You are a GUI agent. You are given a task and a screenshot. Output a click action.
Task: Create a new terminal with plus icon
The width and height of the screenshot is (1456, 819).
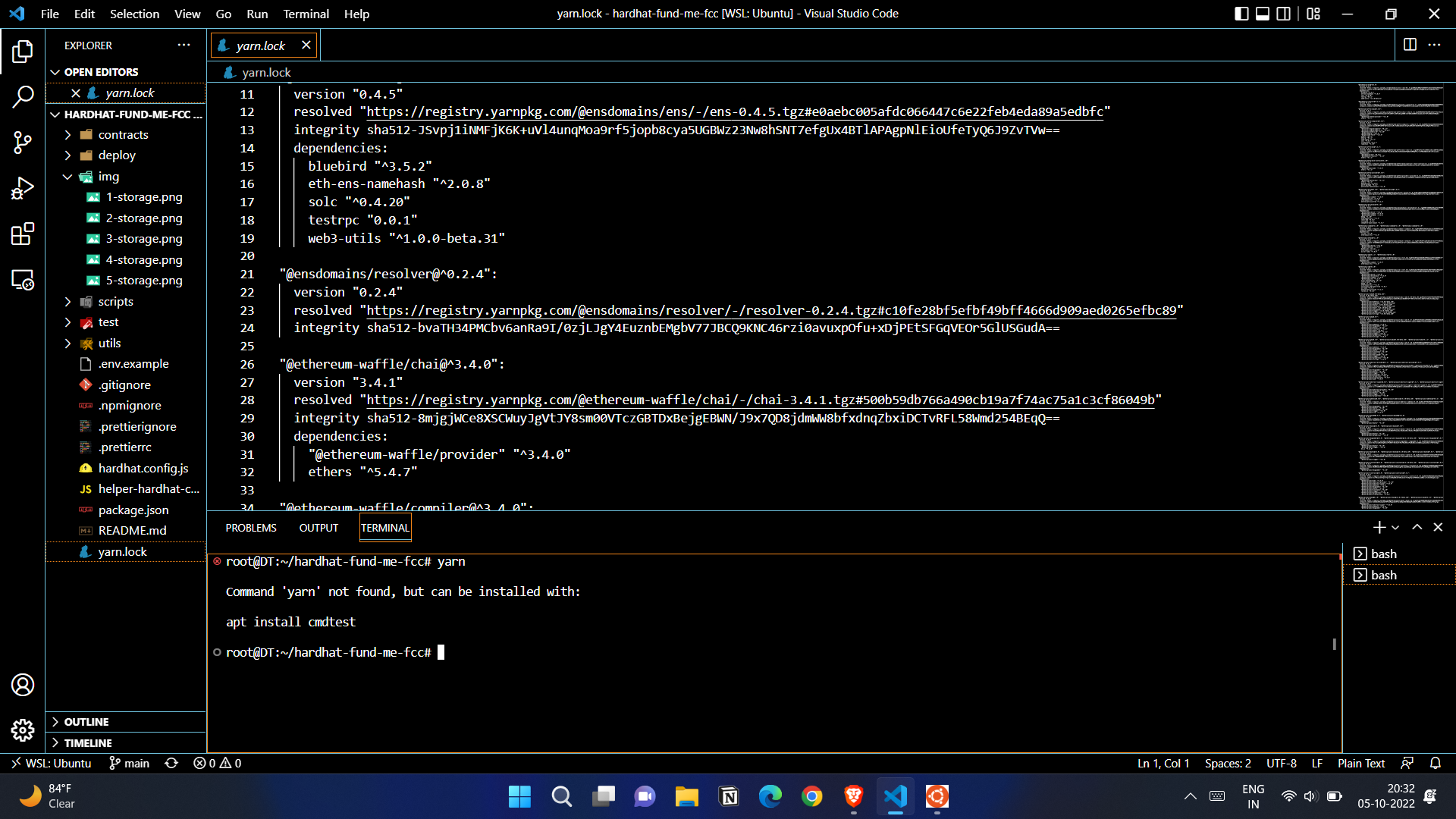[x=1379, y=527]
